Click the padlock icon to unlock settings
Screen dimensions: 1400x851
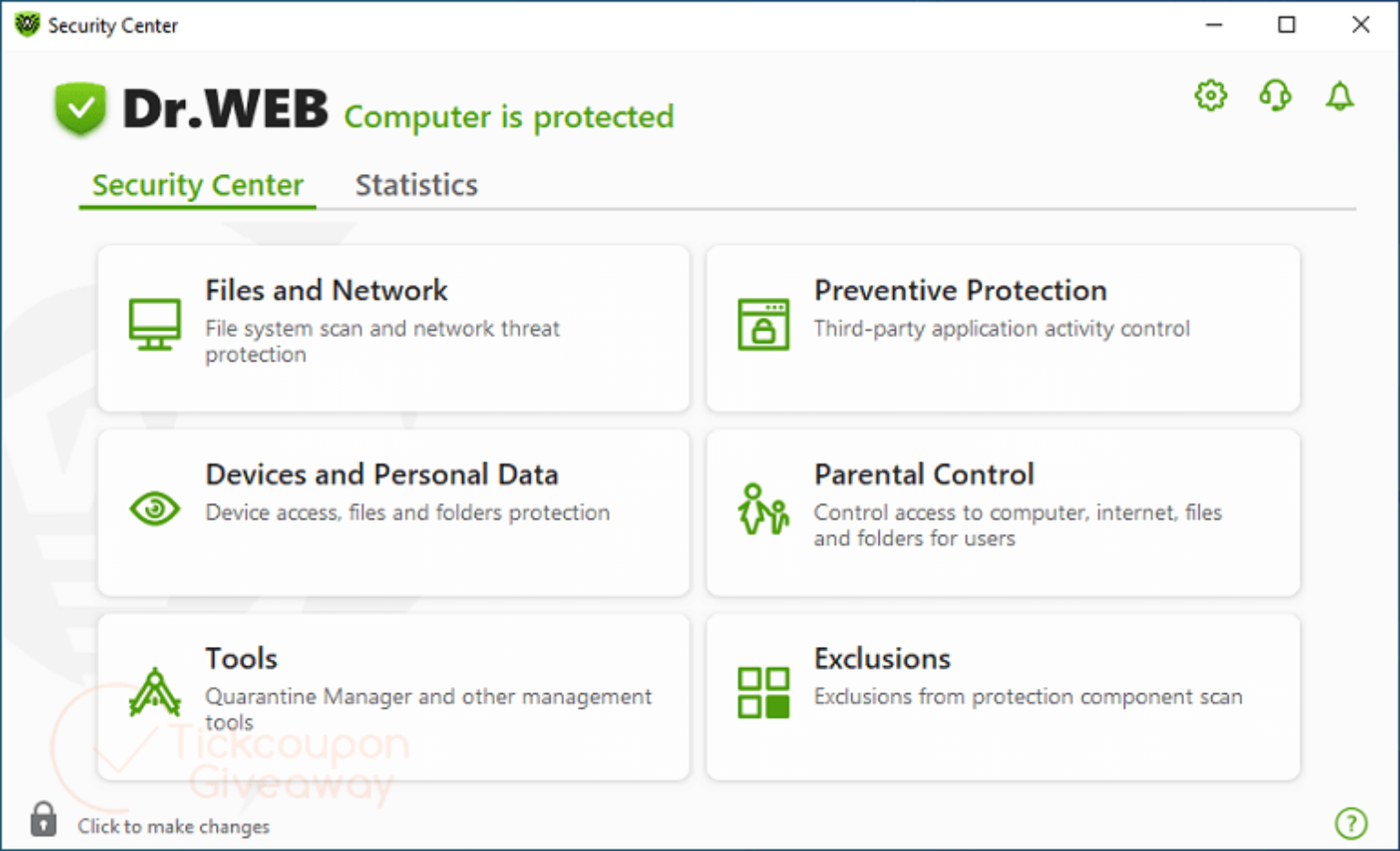coord(43,819)
